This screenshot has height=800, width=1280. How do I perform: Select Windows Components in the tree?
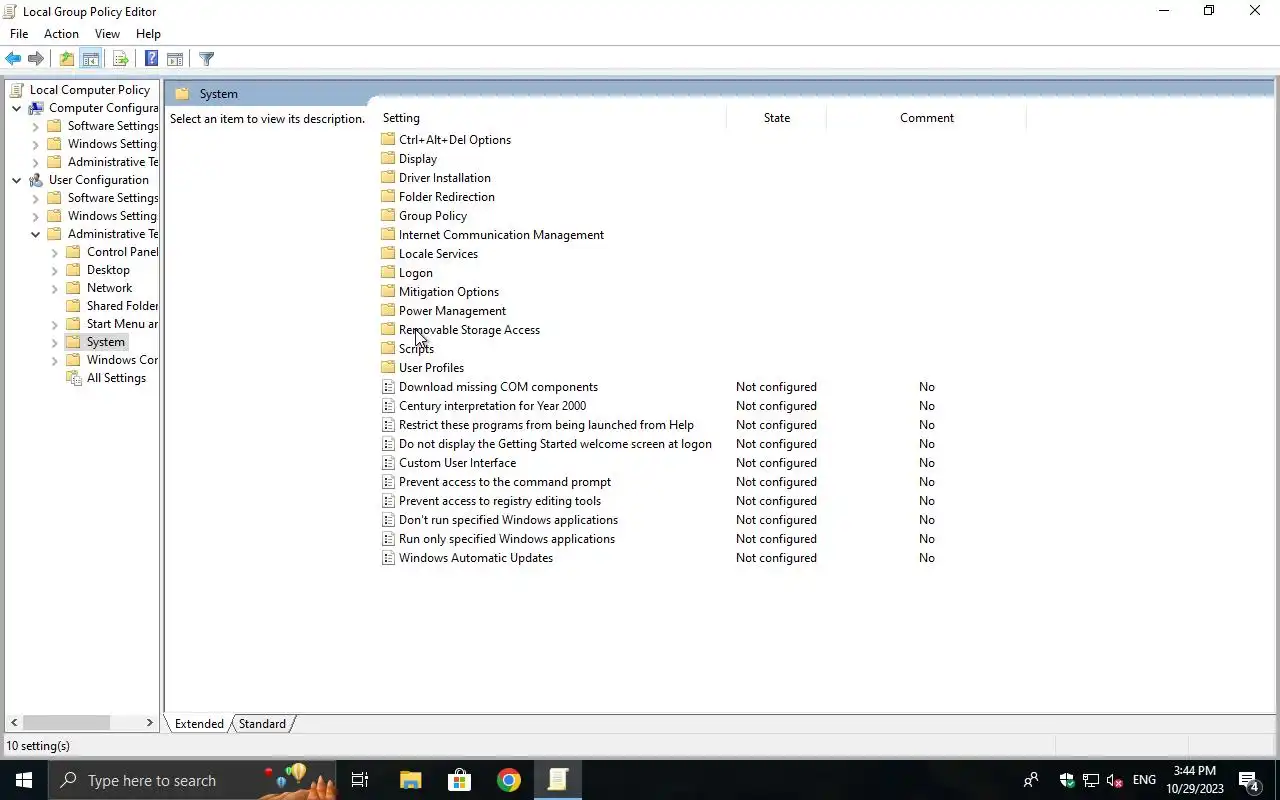(122, 360)
